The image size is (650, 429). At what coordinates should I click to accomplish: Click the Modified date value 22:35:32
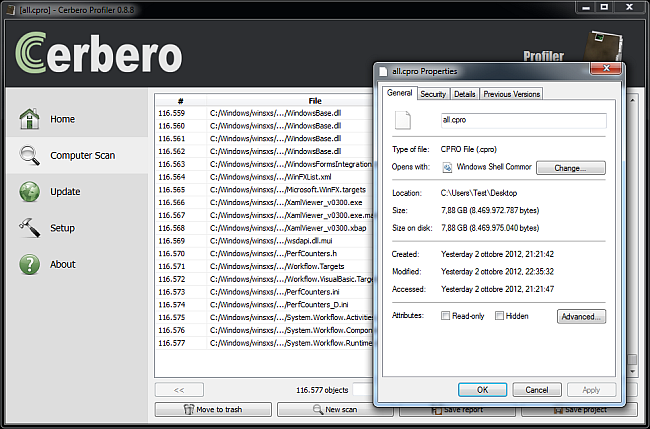pyautogui.click(x=497, y=271)
